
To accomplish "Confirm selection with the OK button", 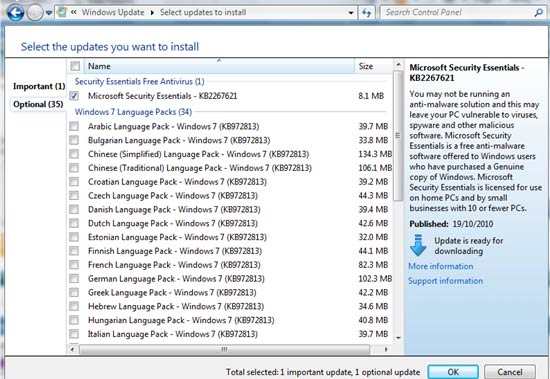I will (453, 372).
